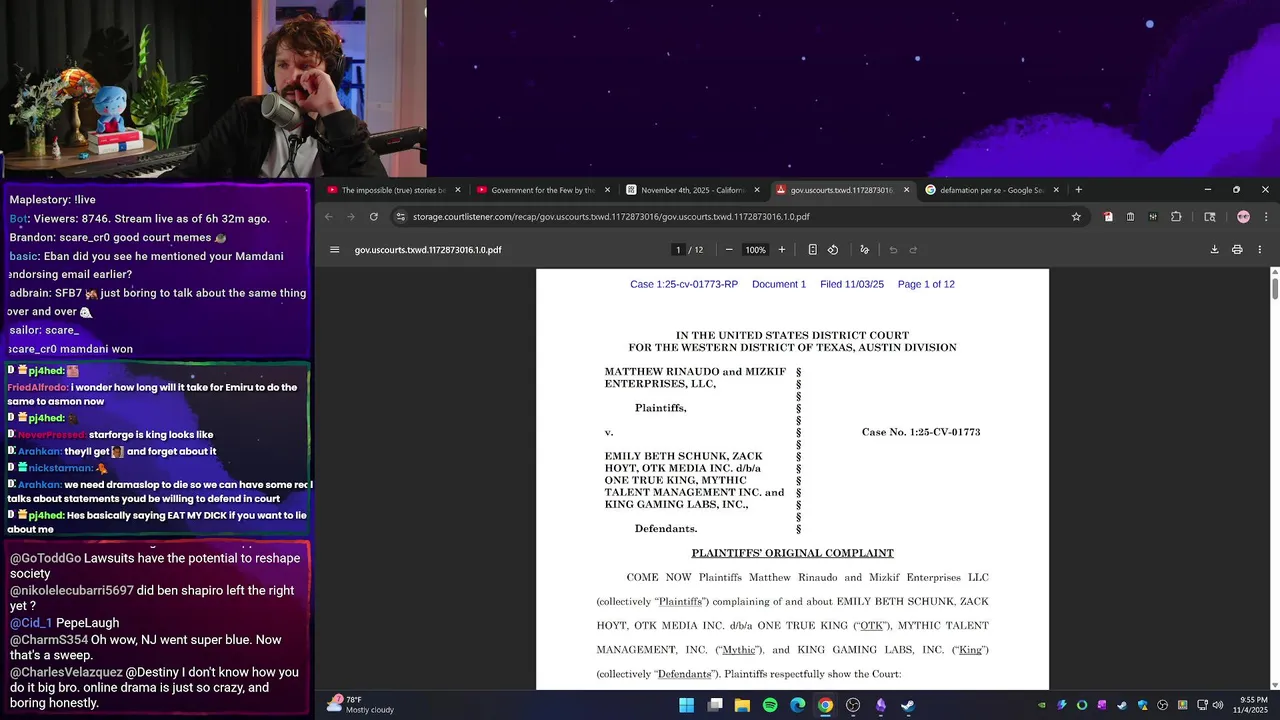This screenshot has height=720, width=1280.
Task: Undo the last PDF annotation
Action: click(x=893, y=250)
